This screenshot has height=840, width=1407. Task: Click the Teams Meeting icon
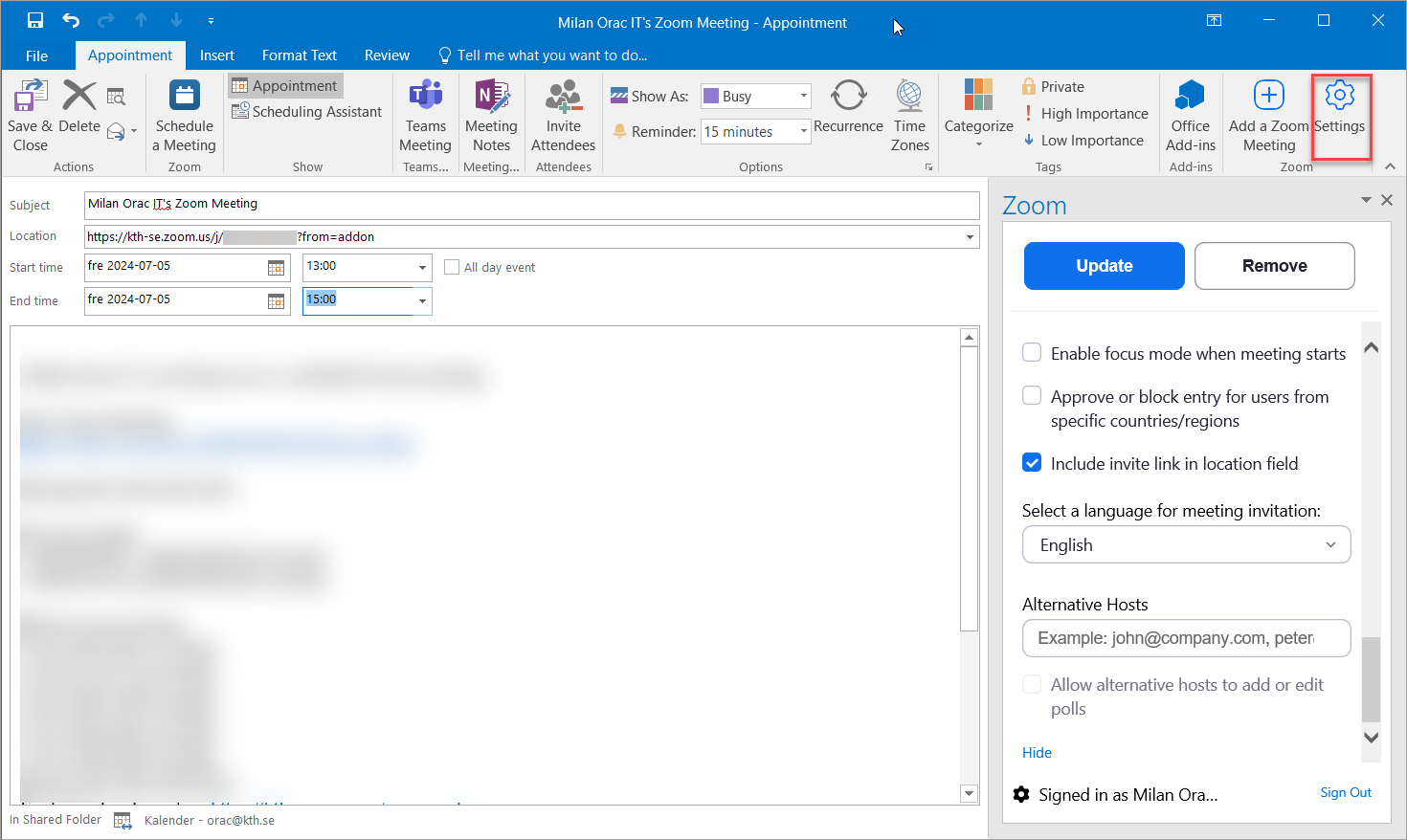click(425, 97)
